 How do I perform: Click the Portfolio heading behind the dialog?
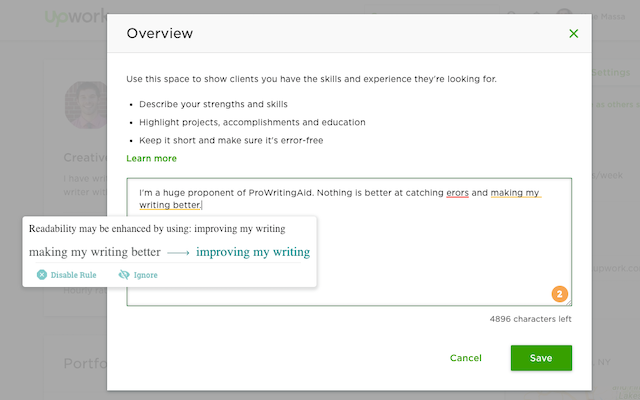[85, 363]
